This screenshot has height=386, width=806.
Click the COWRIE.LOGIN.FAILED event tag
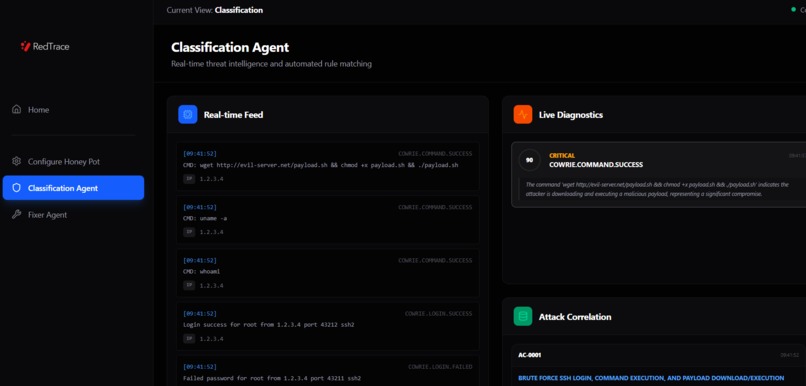pos(440,367)
